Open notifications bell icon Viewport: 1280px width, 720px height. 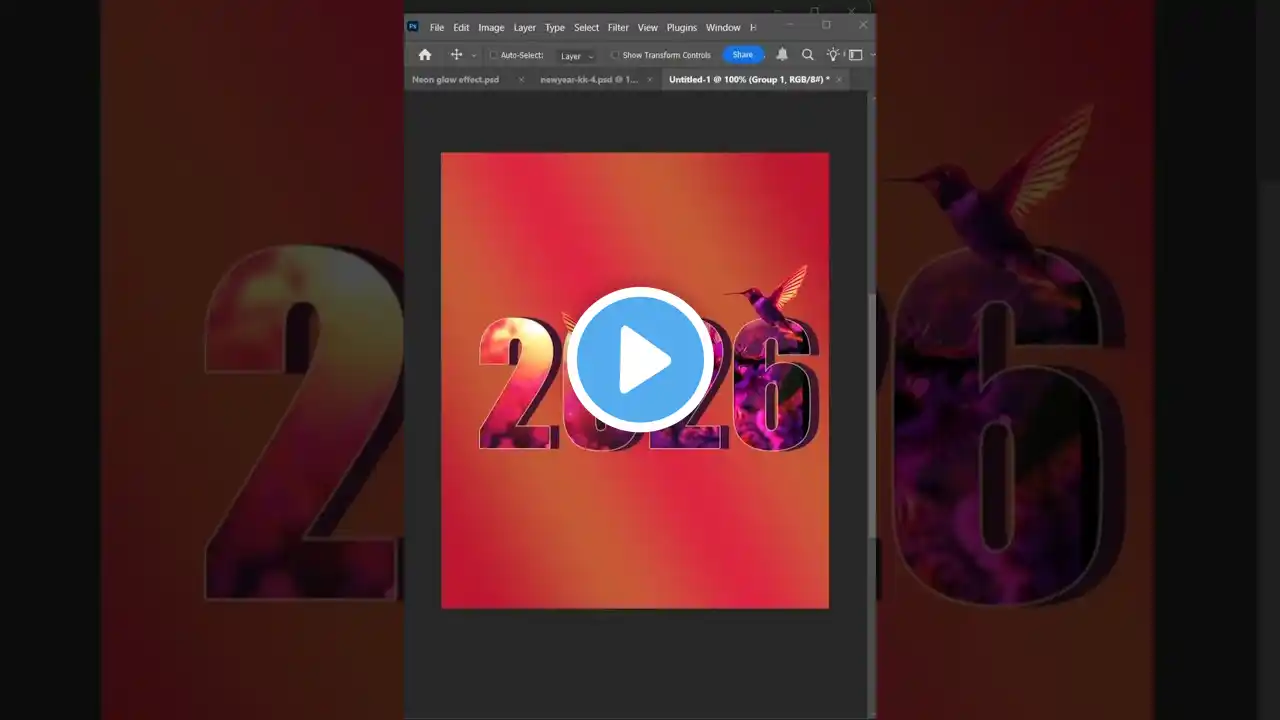(x=782, y=55)
